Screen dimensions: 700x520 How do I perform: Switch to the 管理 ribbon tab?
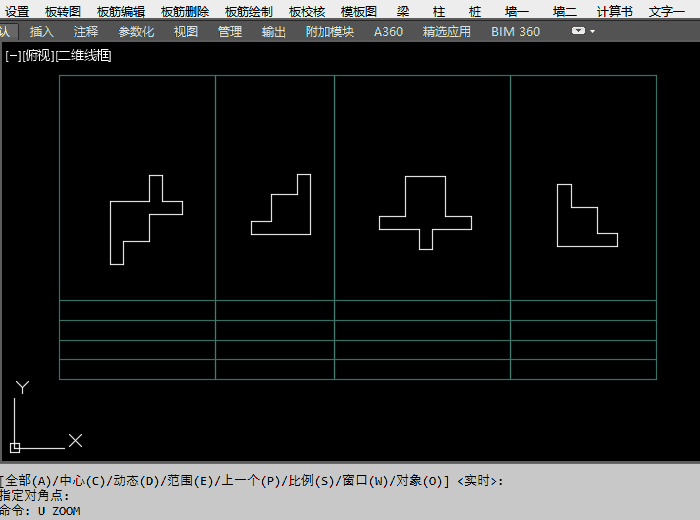(x=230, y=32)
